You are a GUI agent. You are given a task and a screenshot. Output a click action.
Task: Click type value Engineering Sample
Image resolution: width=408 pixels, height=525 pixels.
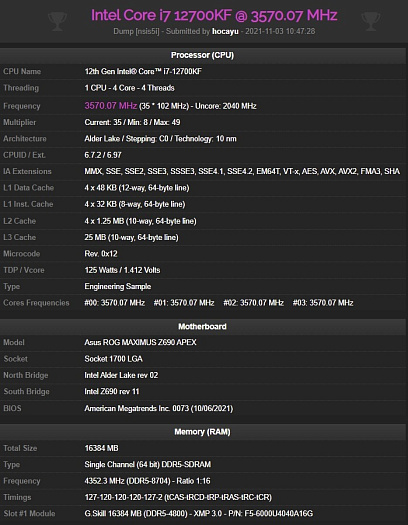point(118,287)
